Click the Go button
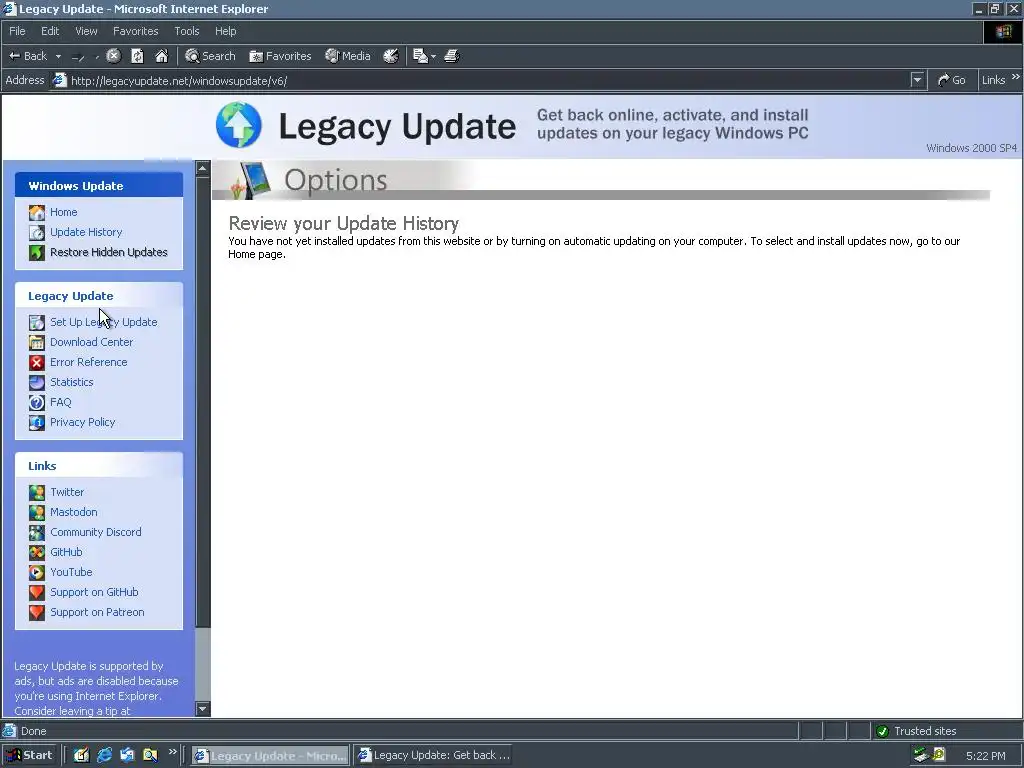 click(952, 80)
